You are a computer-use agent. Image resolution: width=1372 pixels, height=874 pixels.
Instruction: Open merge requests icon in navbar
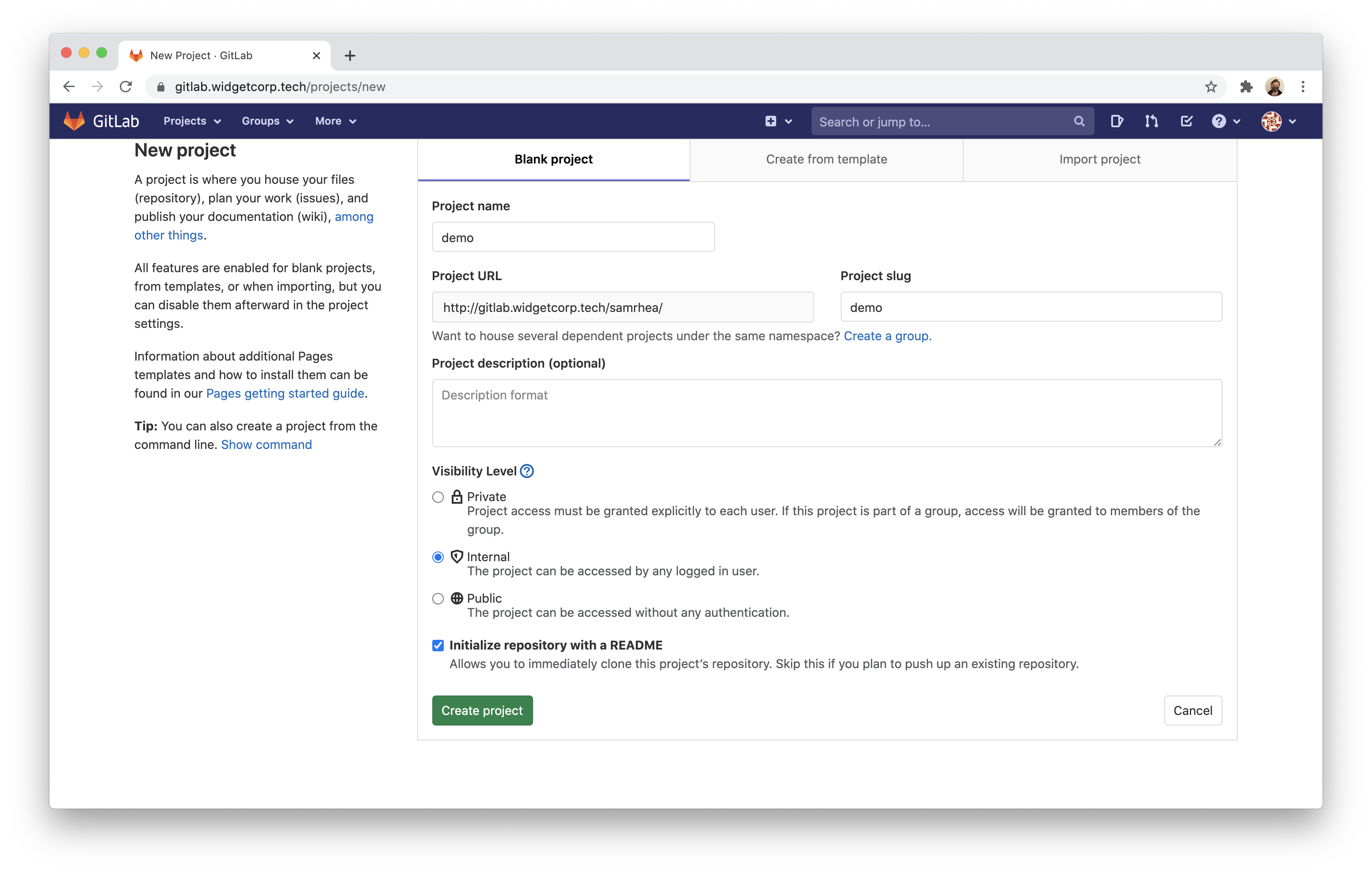click(x=1151, y=121)
